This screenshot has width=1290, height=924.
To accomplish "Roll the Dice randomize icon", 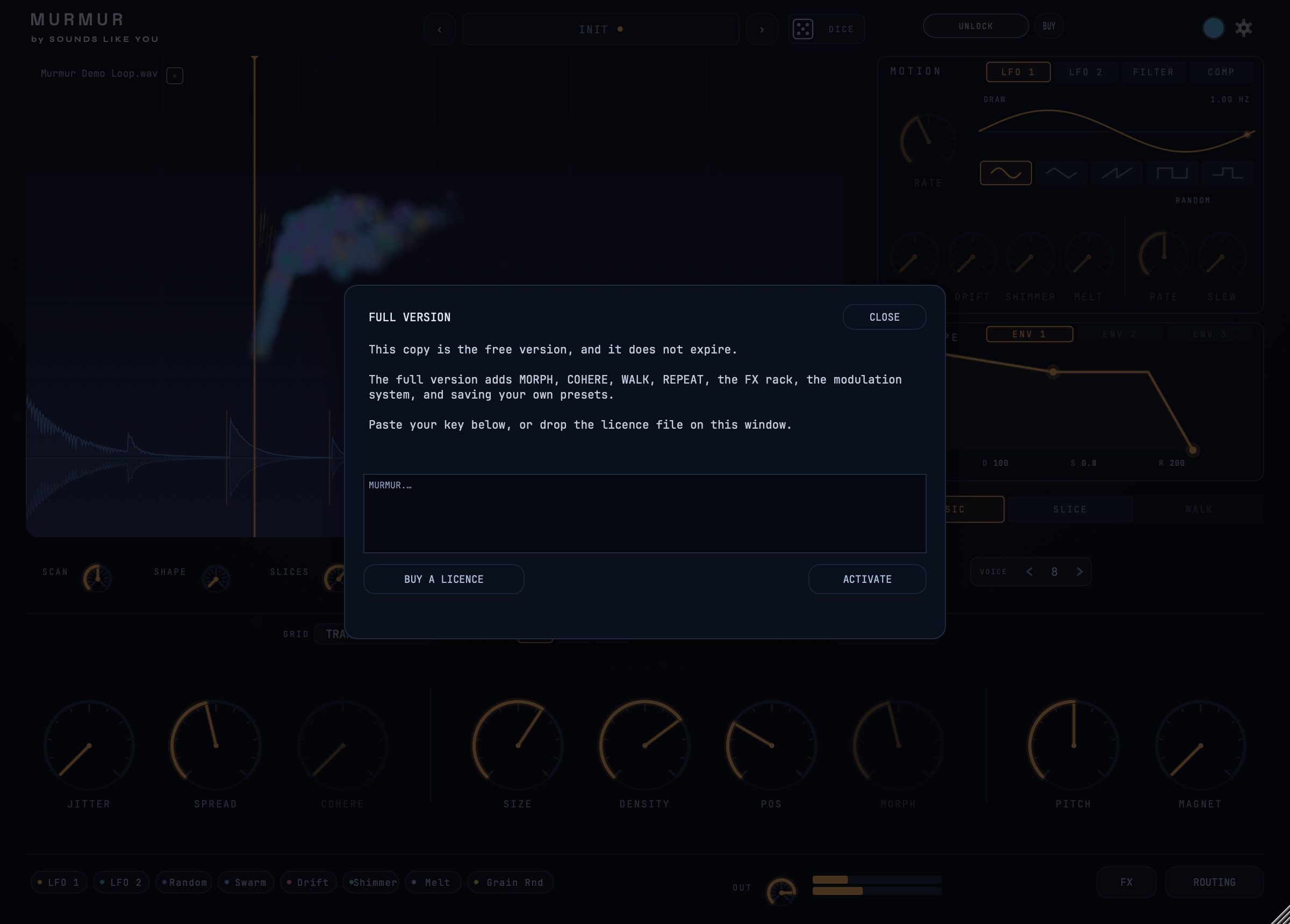I will click(802, 29).
